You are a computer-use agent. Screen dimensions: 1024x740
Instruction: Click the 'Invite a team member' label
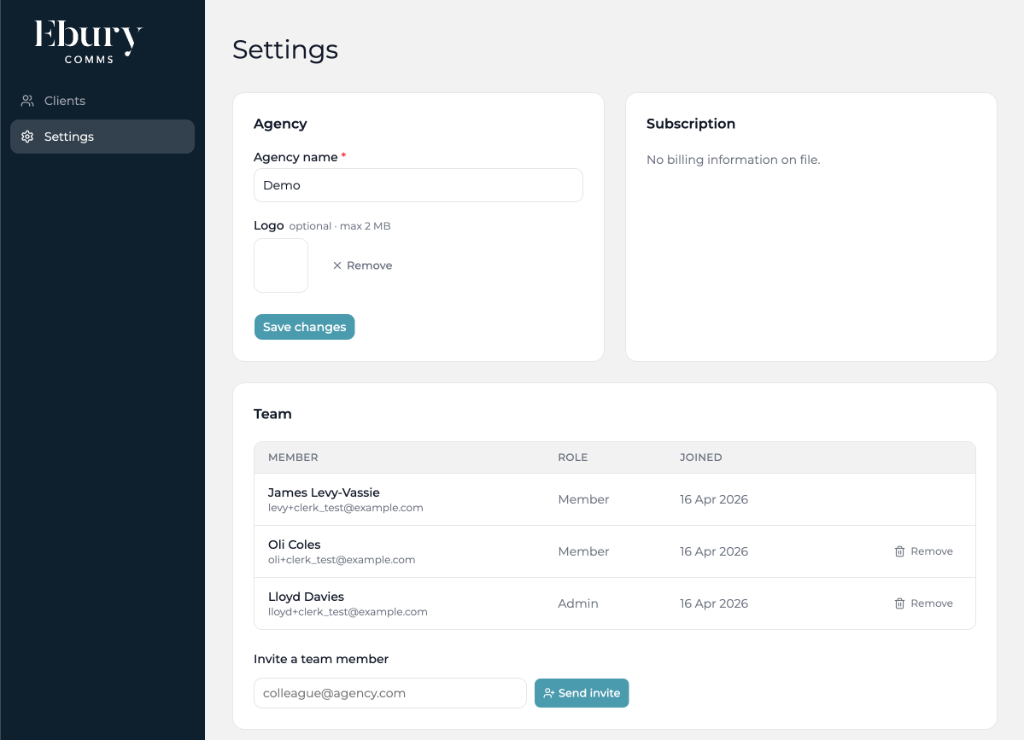(321, 659)
